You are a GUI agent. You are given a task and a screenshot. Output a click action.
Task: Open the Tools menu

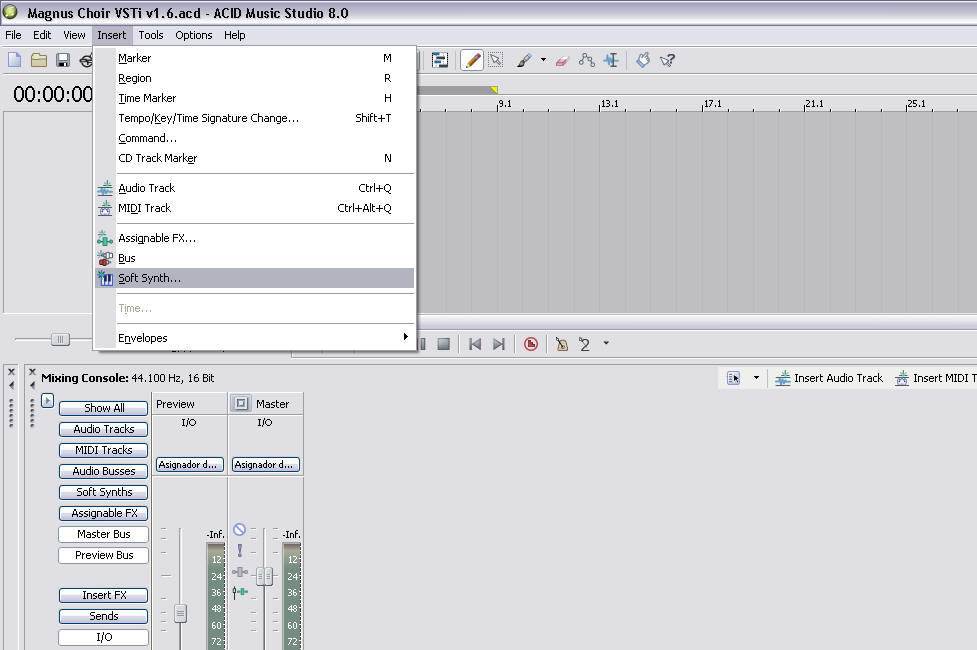tap(151, 35)
